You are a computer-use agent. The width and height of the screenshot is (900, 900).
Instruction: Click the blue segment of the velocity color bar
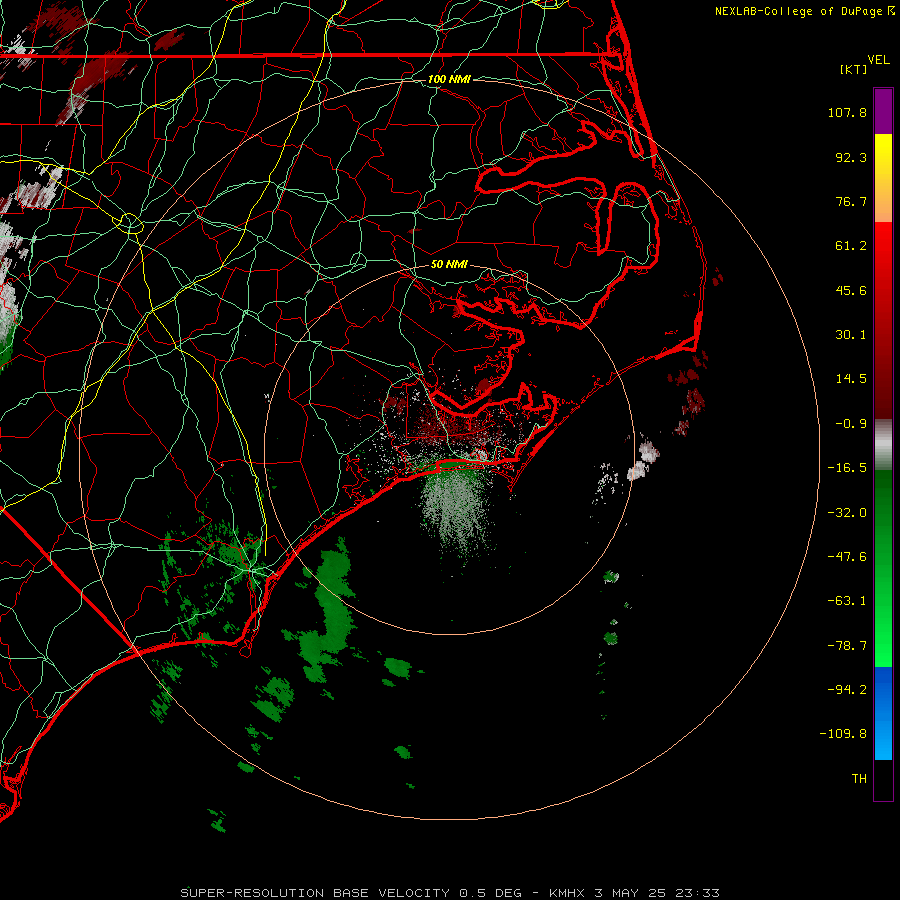coord(883,713)
